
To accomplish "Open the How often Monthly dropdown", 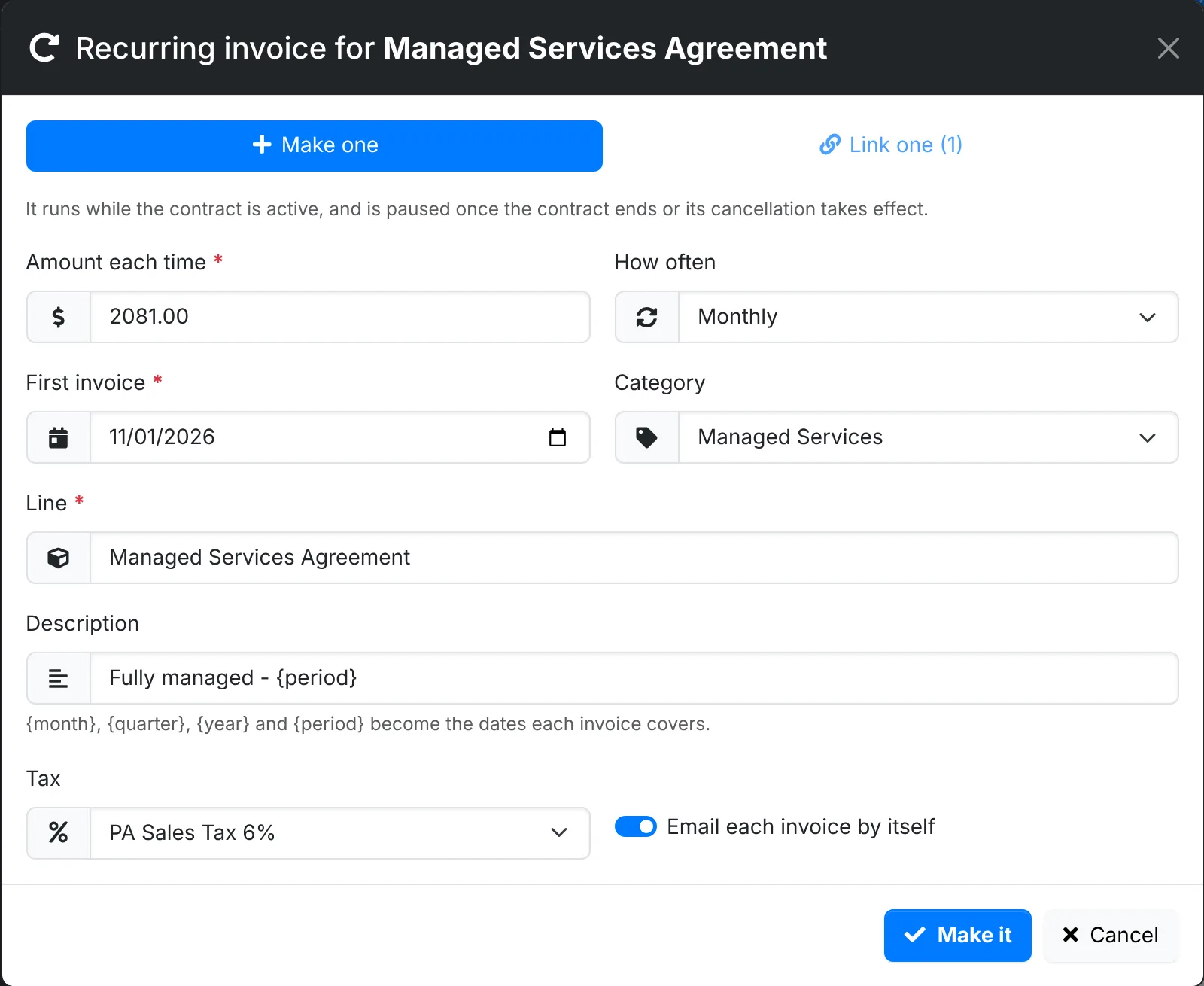I will [929, 317].
